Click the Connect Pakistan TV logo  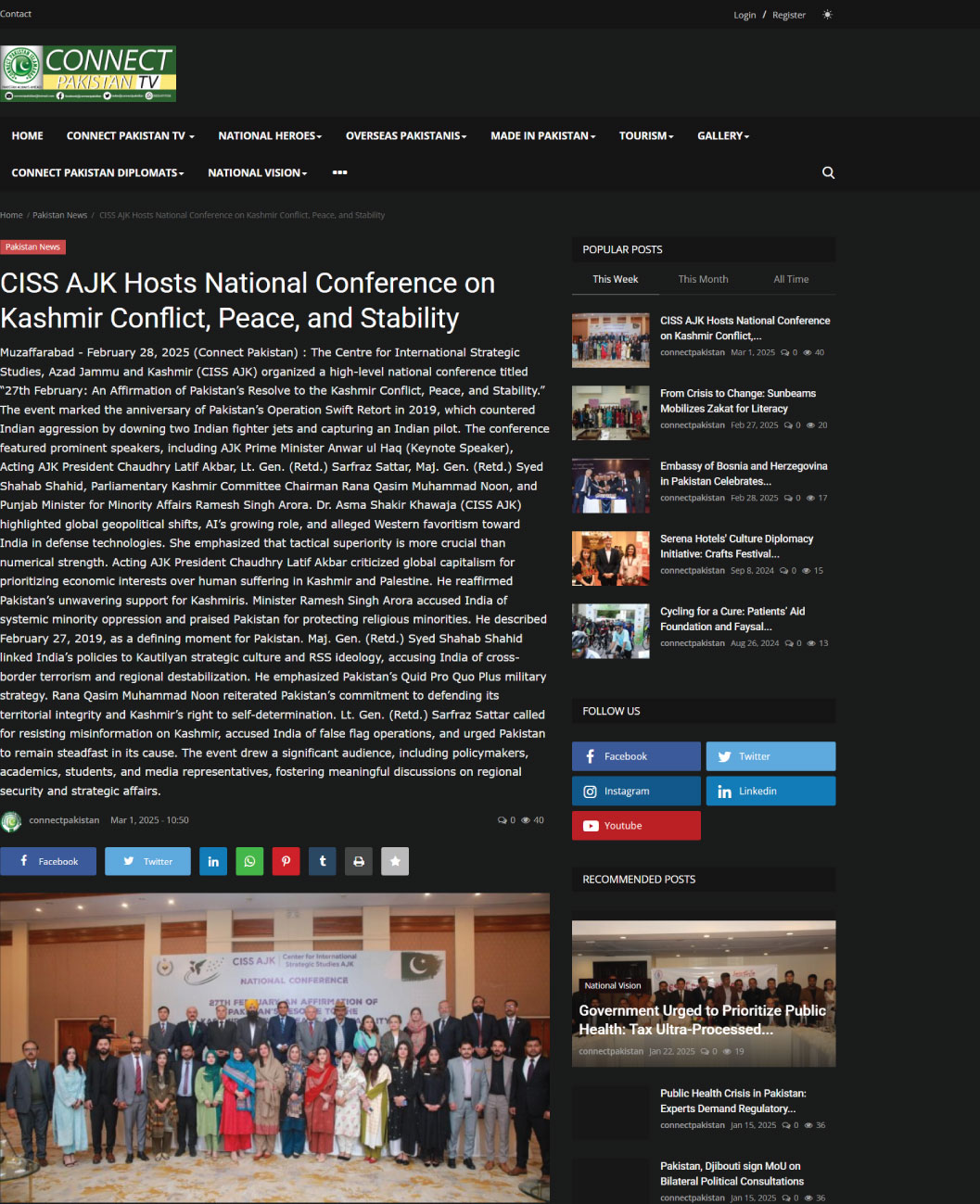88,73
